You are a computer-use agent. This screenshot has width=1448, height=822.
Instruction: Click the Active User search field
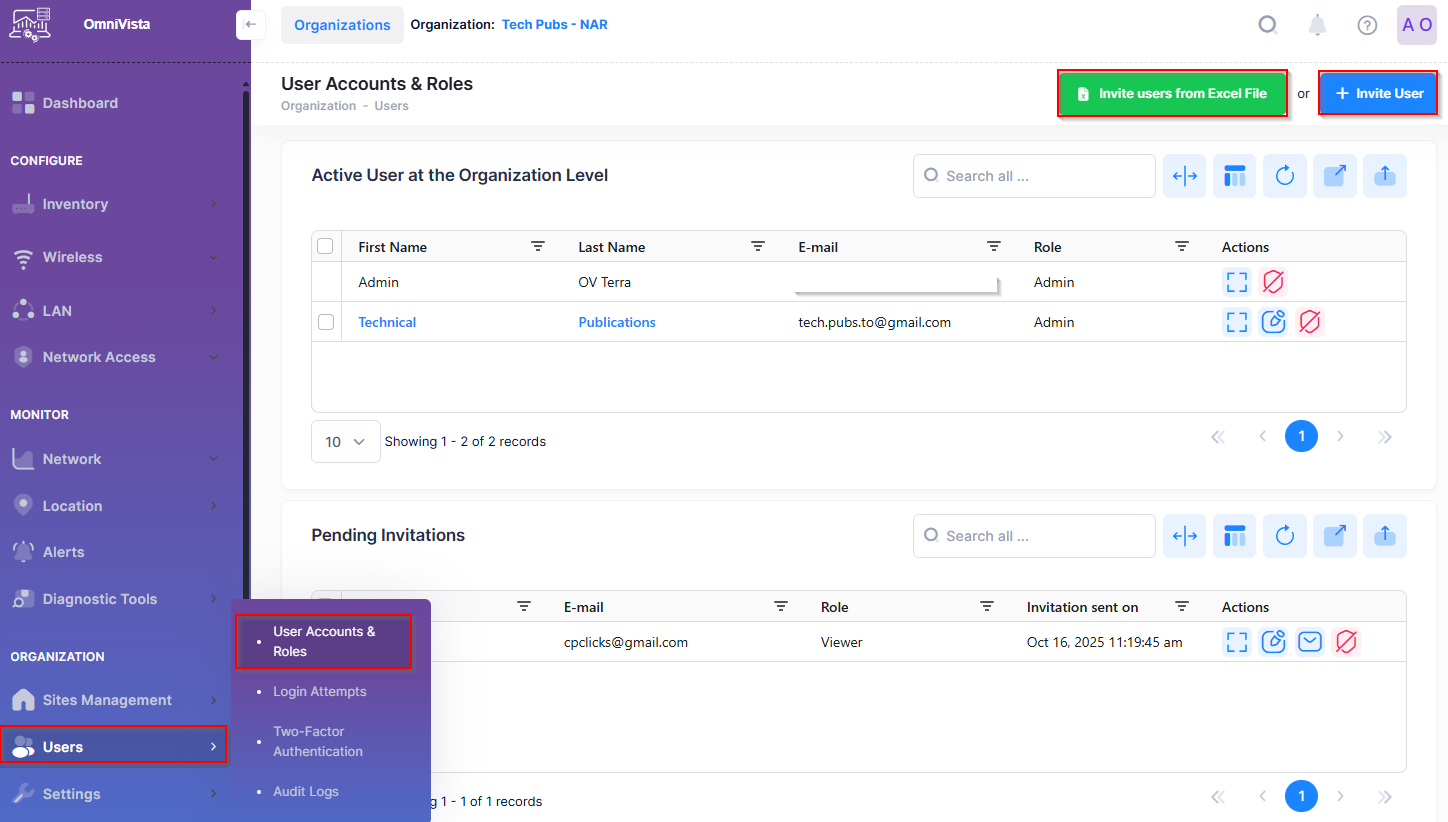pyautogui.click(x=1034, y=176)
